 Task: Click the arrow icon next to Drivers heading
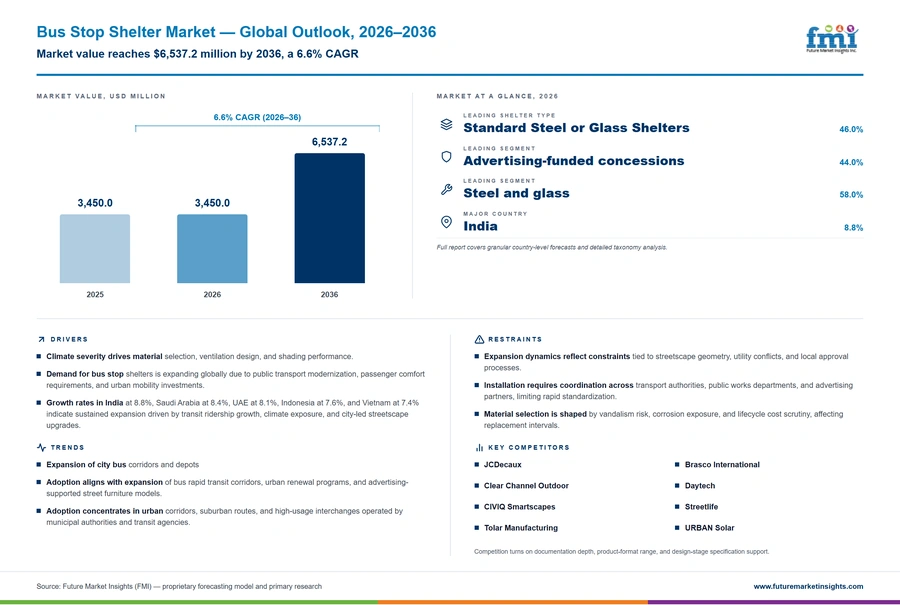[41, 339]
